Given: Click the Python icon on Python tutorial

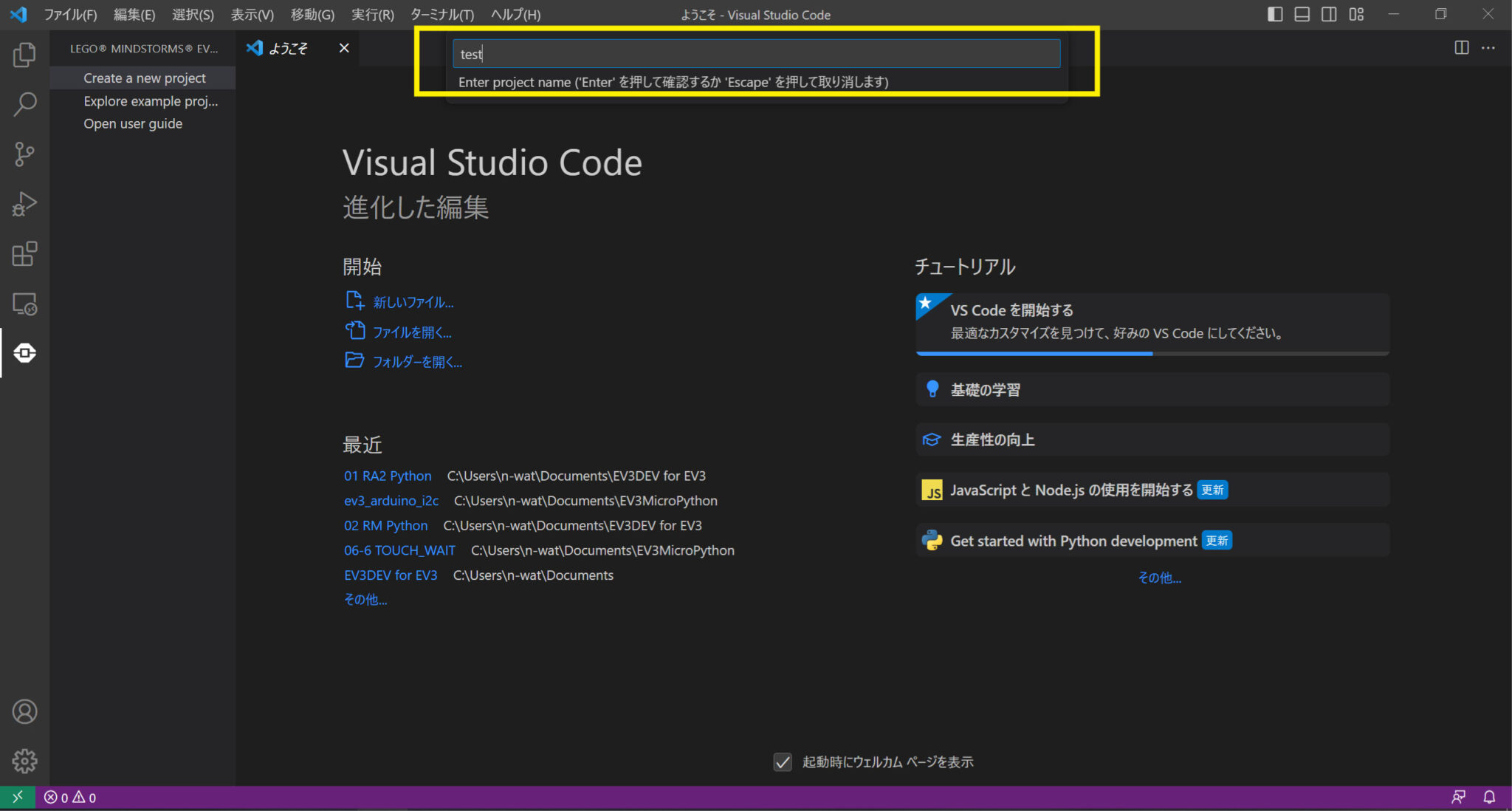Looking at the screenshot, I should [932, 541].
